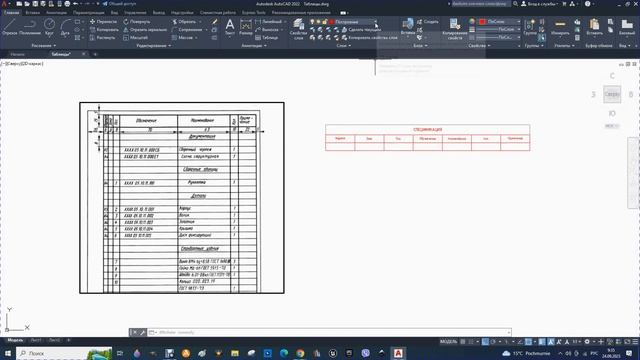Click the Undo arrow in quick access toolbar
Viewport: 640px width, 360px height.
[76, 4]
